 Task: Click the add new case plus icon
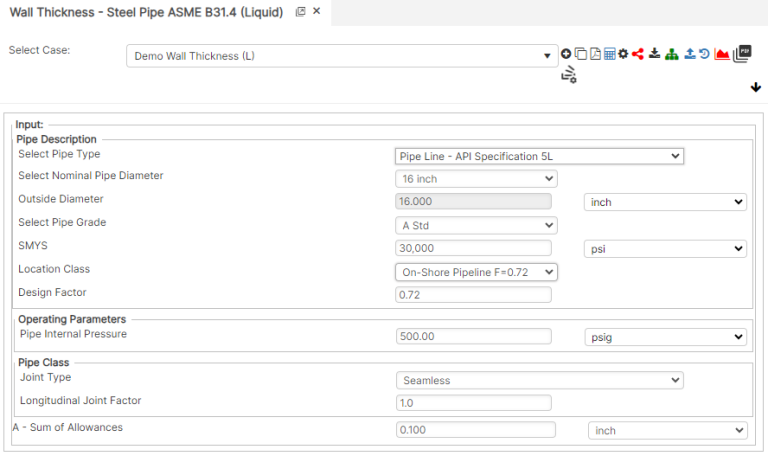566,54
